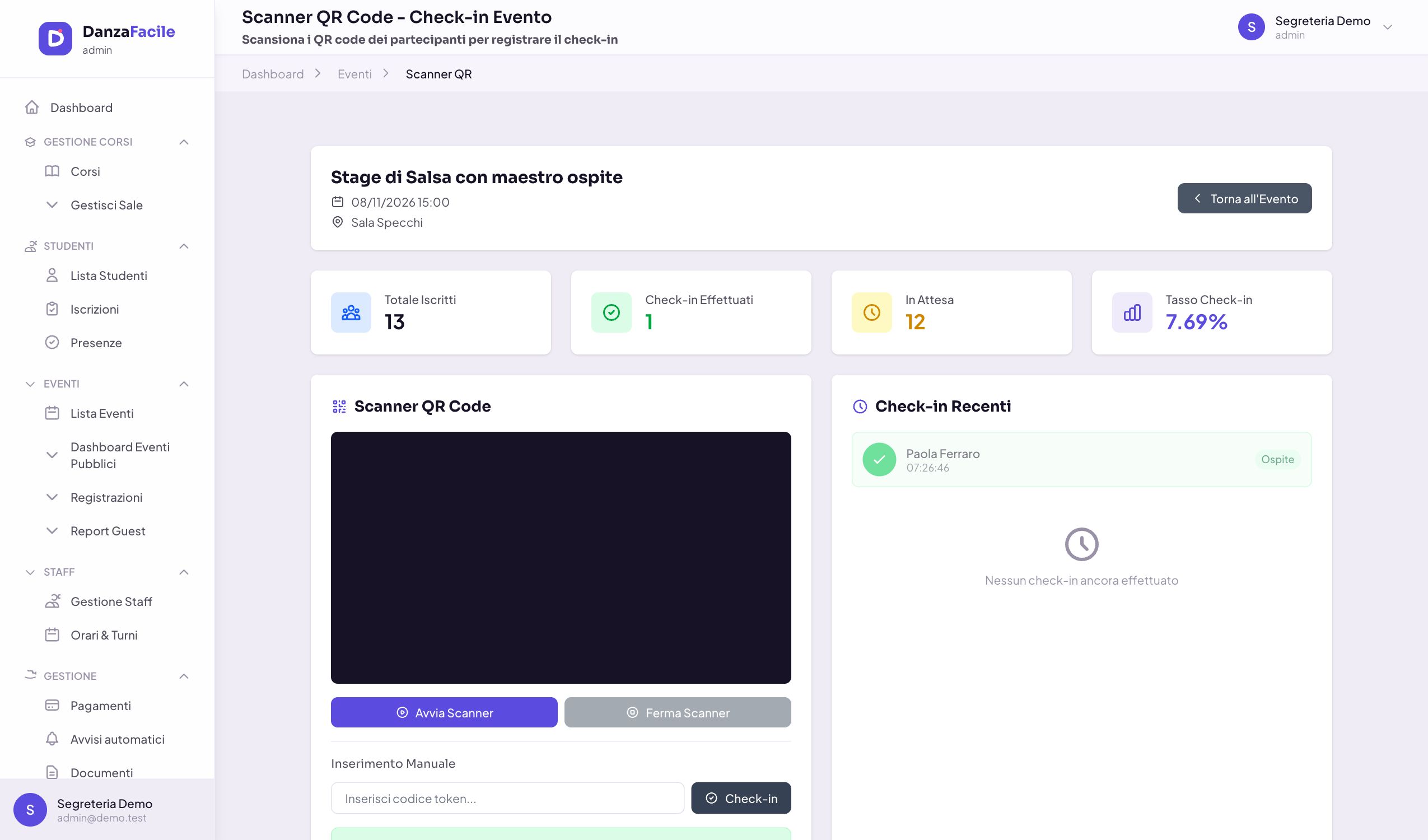The height and width of the screenshot is (840, 1428).
Task: Click the Avvisi automatici bell icon
Action: [x=52, y=739]
